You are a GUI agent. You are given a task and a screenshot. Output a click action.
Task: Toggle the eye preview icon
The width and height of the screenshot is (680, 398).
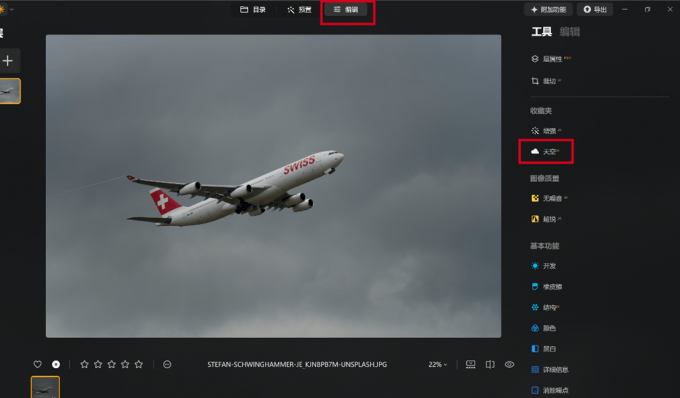(x=510, y=364)
